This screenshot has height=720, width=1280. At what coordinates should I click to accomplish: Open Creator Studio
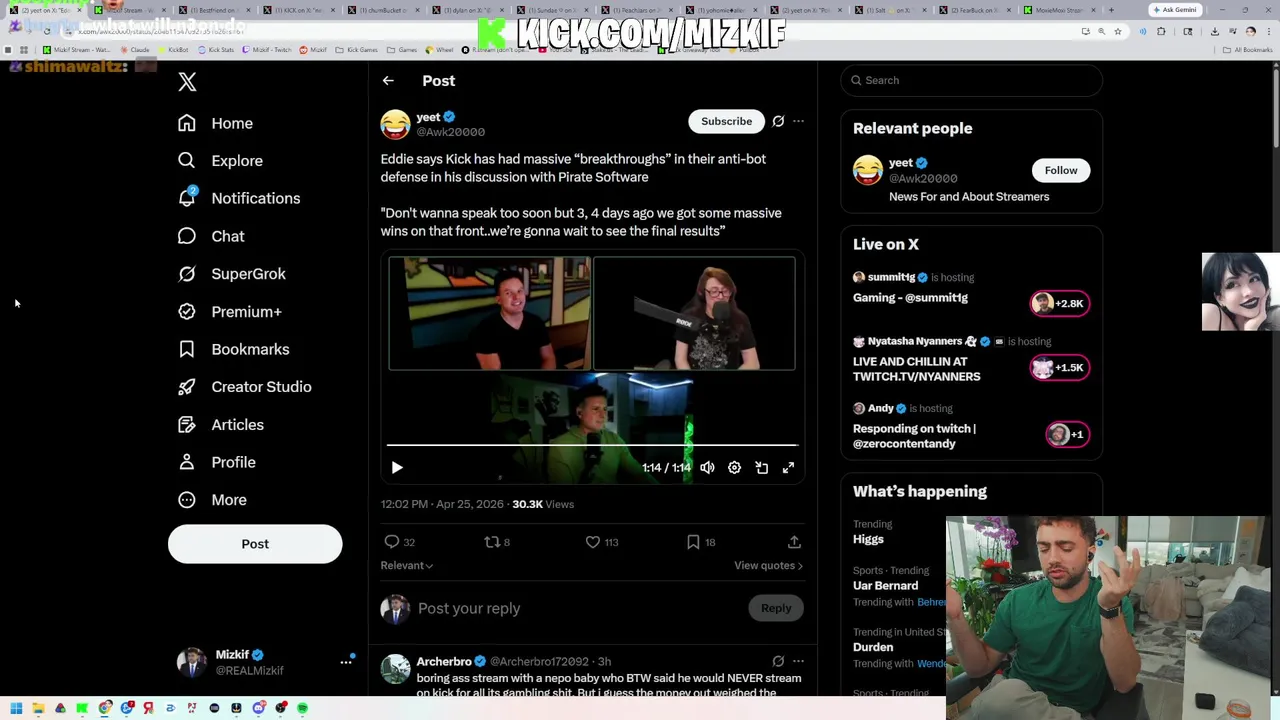click(x=245, y=387)
